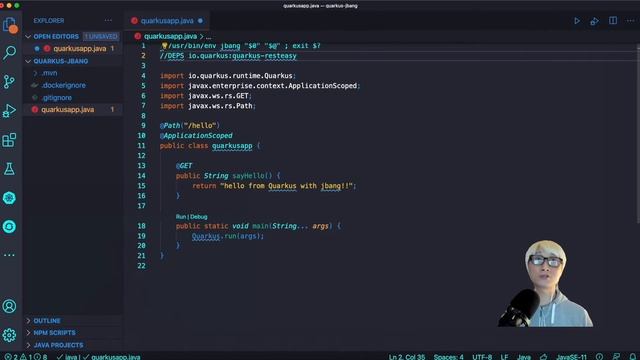Open editor More Actions ellipsis
This screenshot has height=360, width=640.
coord(631,20)
